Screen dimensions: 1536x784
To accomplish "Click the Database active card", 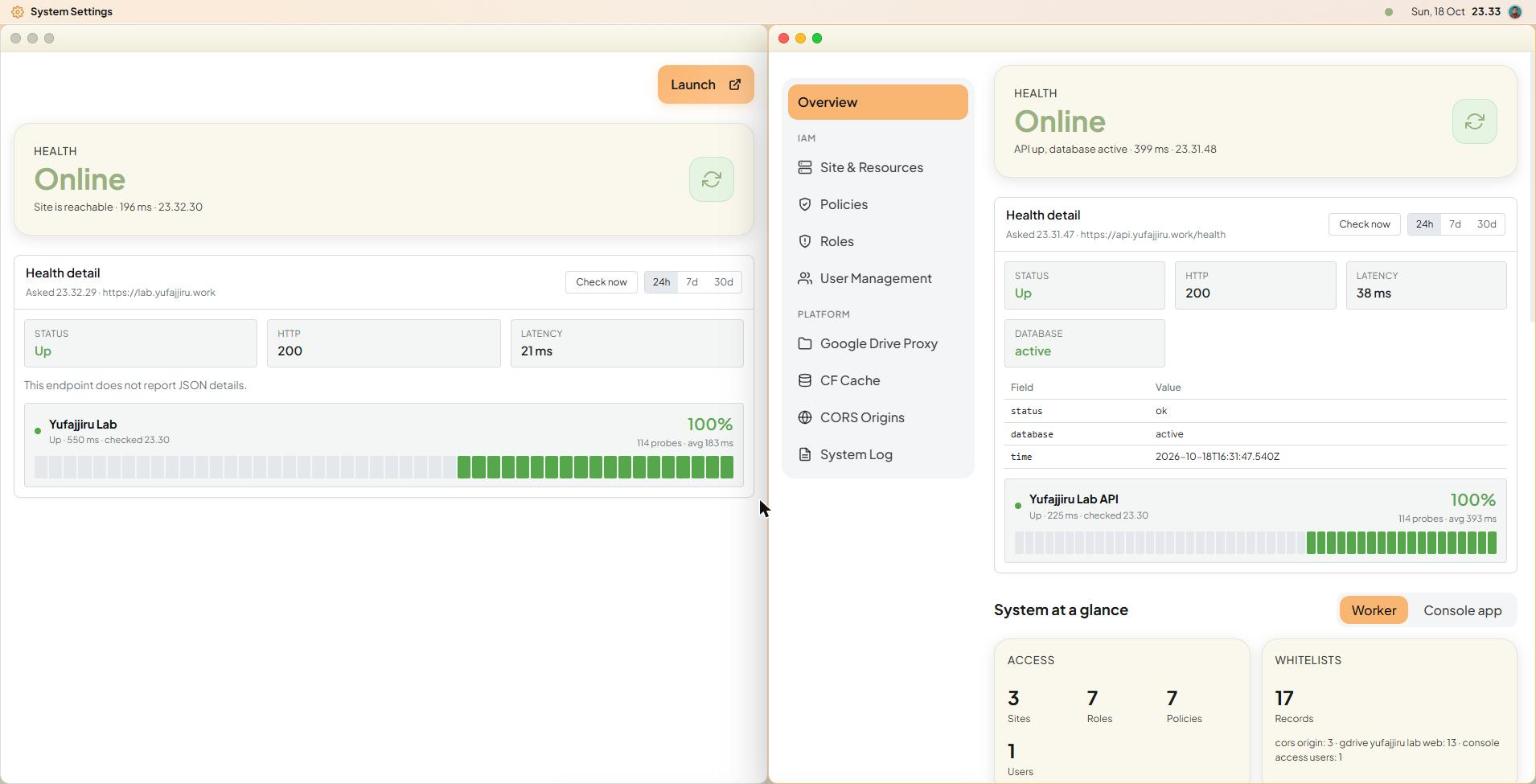I will pos(1084,343).
